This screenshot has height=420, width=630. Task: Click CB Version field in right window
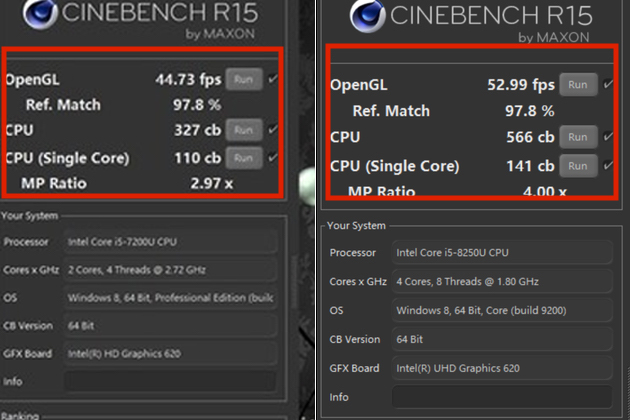coord(502,339)
